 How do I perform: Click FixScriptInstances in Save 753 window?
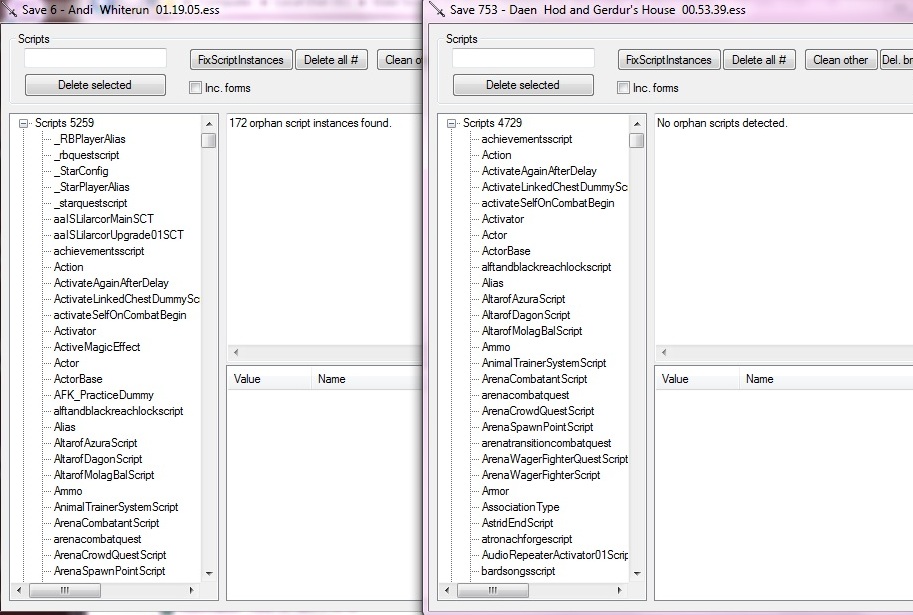(x=668, y=60)
